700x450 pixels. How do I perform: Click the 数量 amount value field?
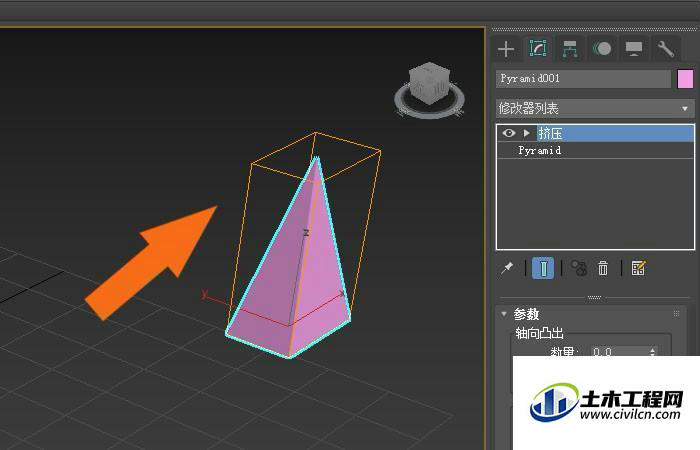tap(619, 352)
